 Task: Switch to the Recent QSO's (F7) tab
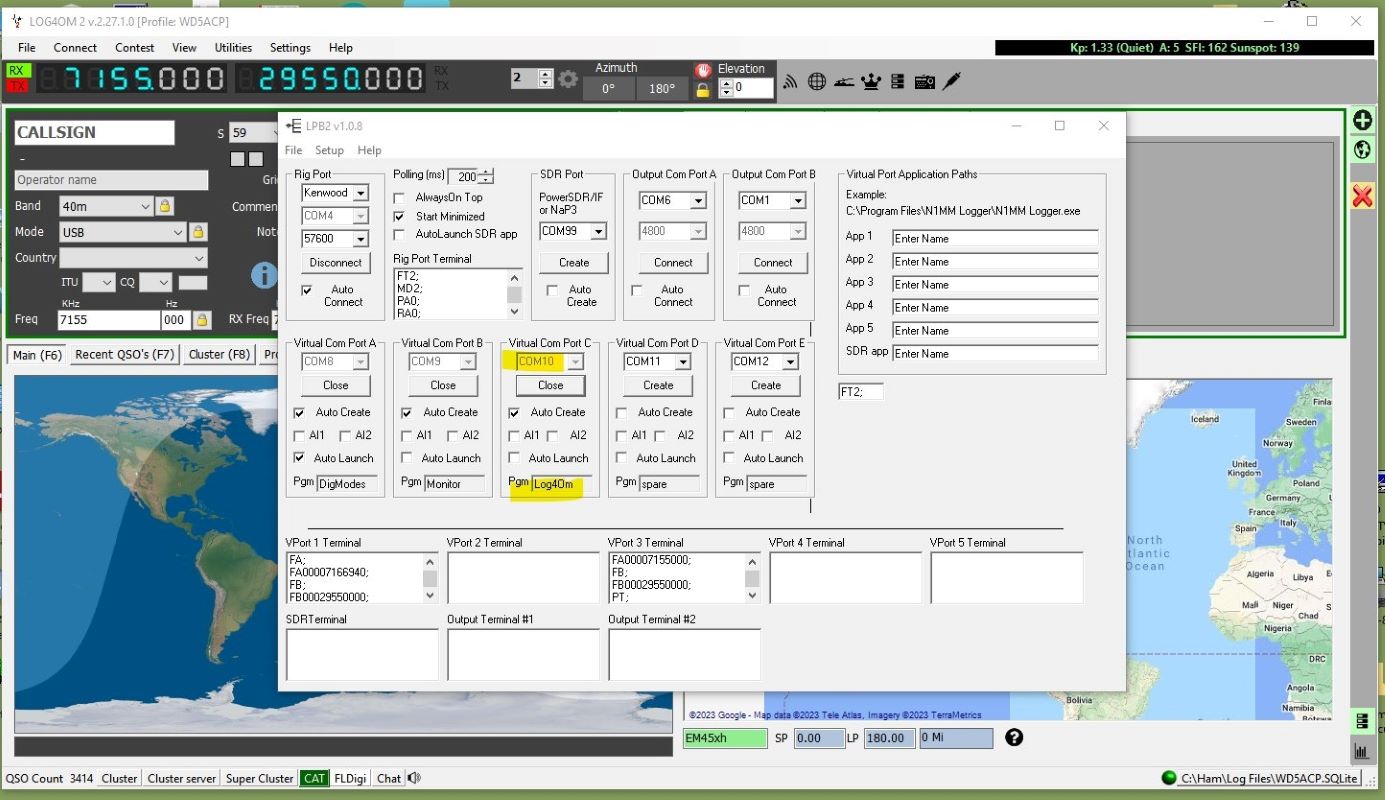124,354
